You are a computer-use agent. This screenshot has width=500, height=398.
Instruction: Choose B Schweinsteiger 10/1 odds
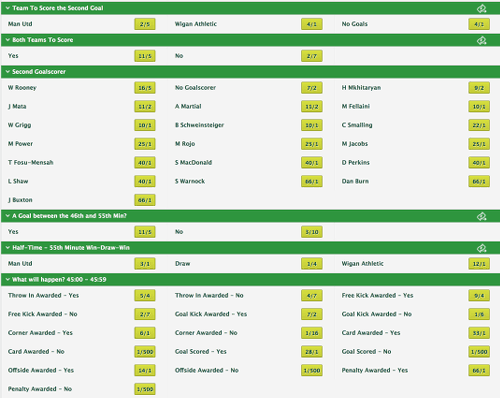coord(312,125)
